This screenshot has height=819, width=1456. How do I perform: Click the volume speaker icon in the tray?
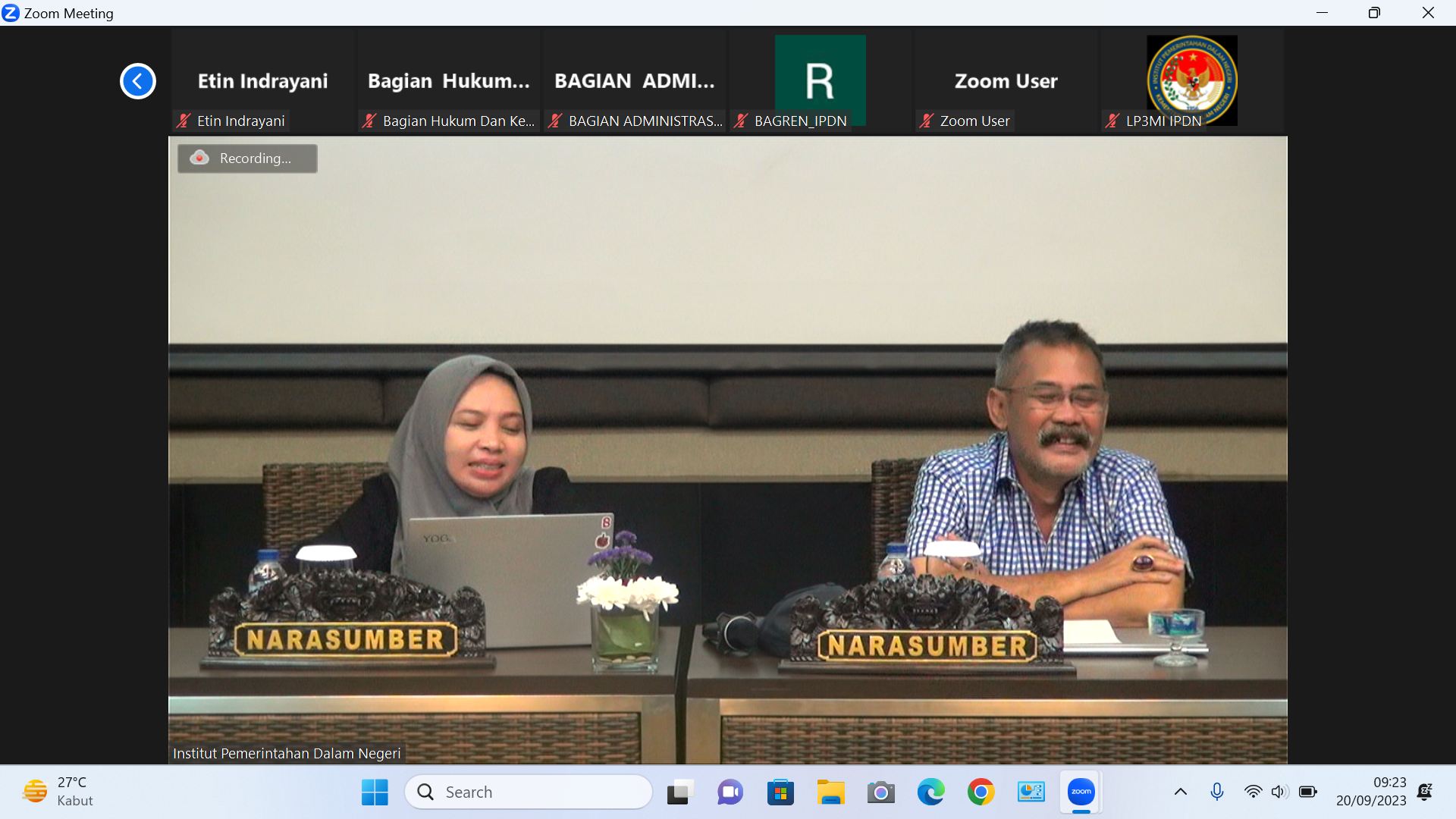click(1279, 792)
